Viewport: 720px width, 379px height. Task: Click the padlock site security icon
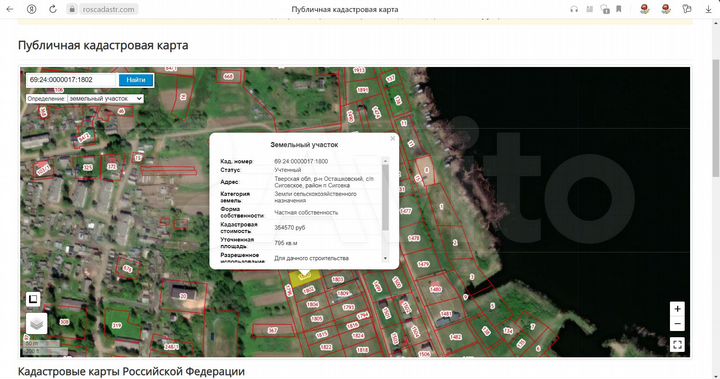coord(72,9)
